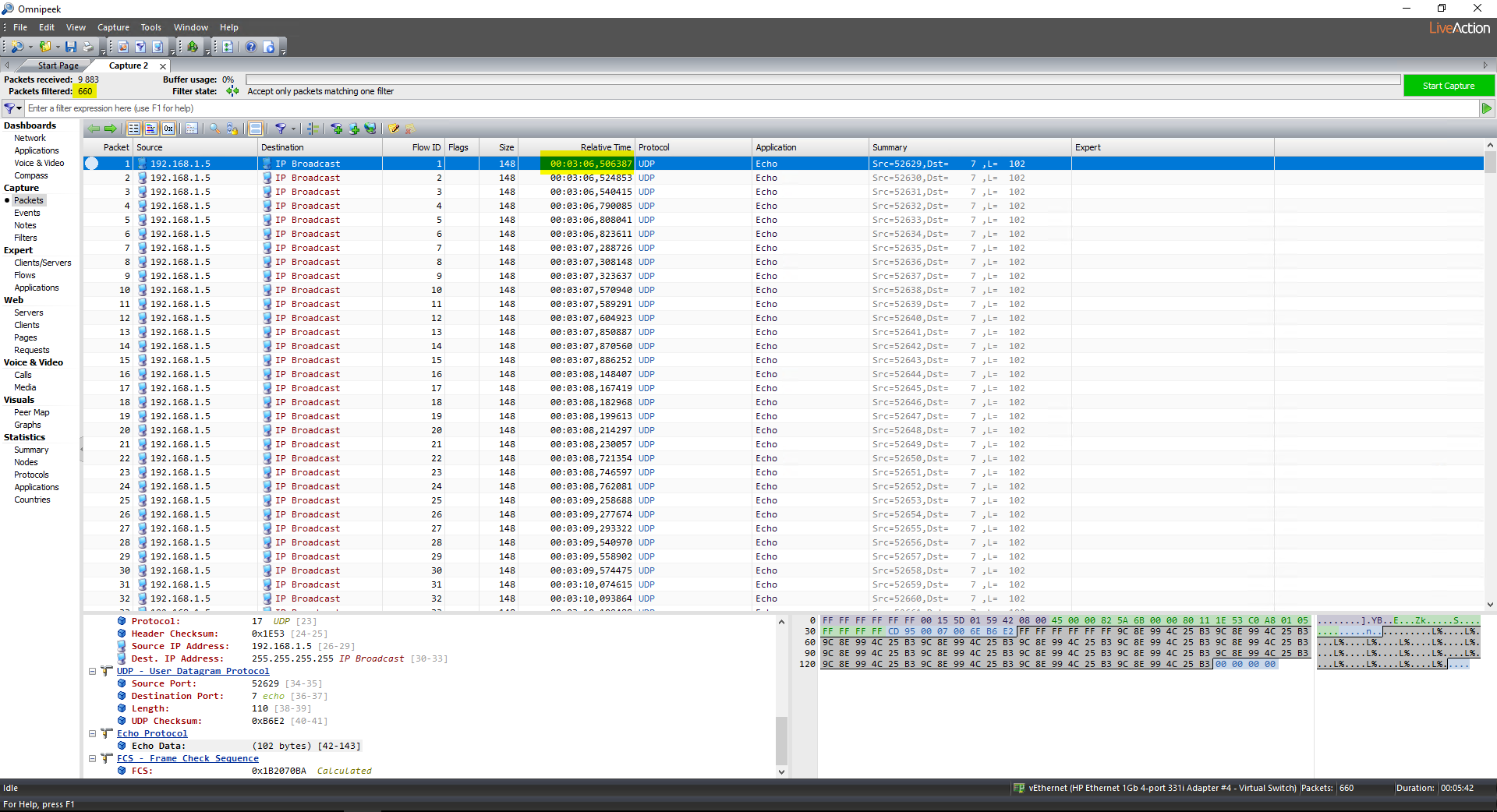
Task: Click the network adapter icon in status bar
Action: tap(1018, 788)
